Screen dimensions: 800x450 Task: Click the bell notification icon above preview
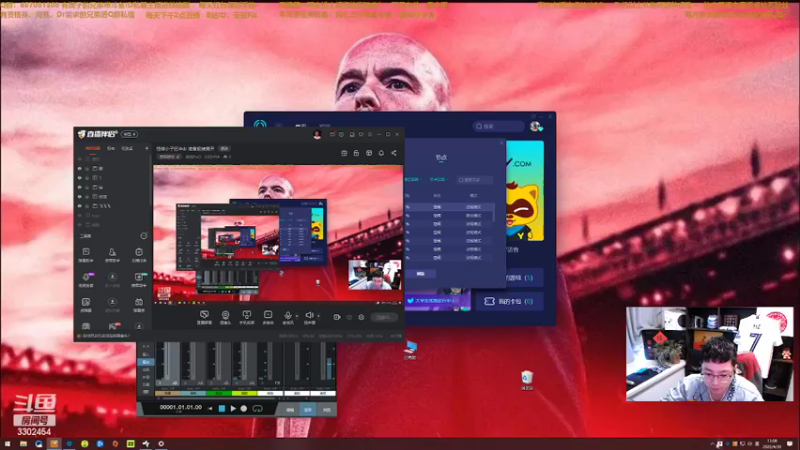381,153
